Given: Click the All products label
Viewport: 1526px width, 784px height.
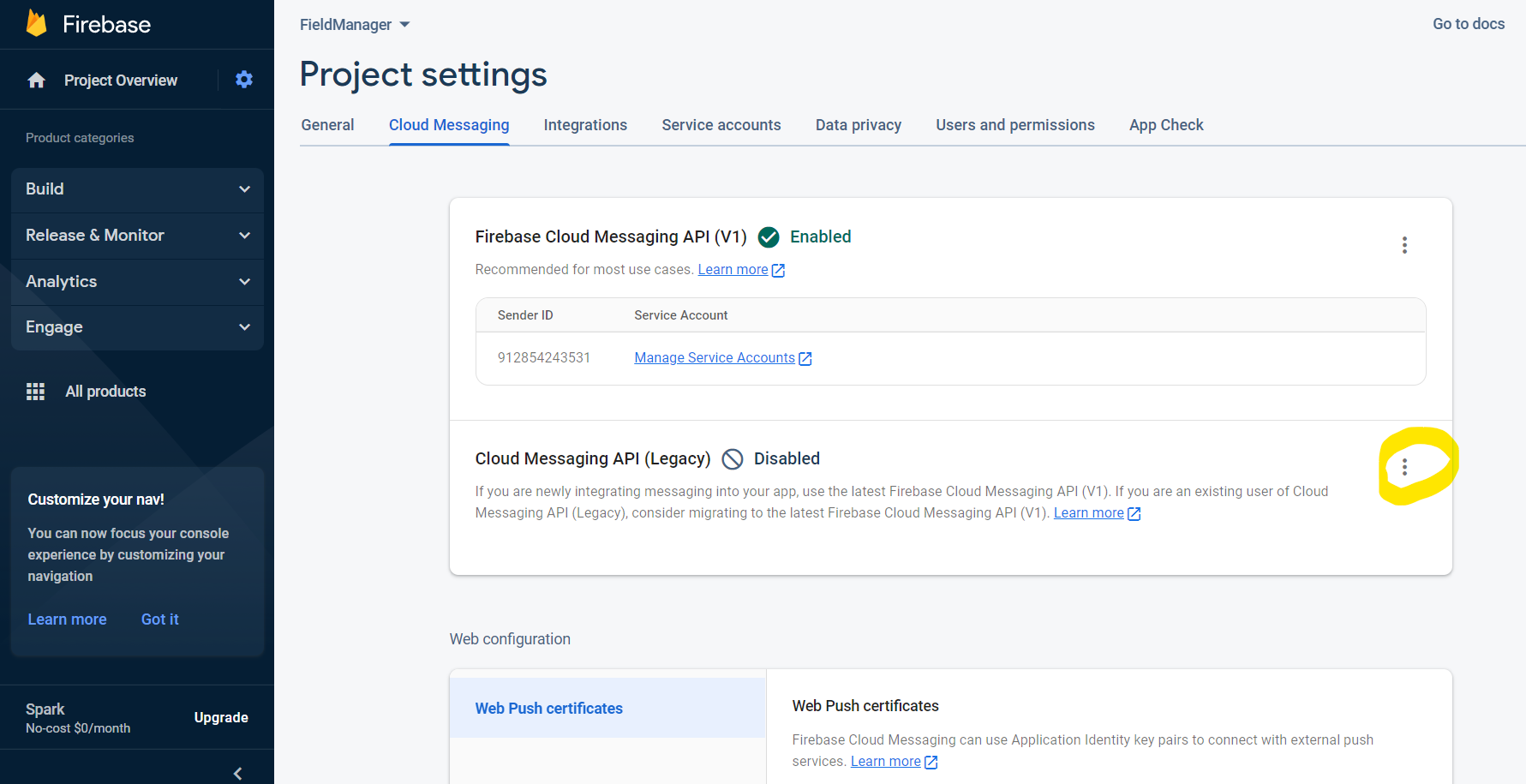Looking at the screenshot, I should click(105, 392).
